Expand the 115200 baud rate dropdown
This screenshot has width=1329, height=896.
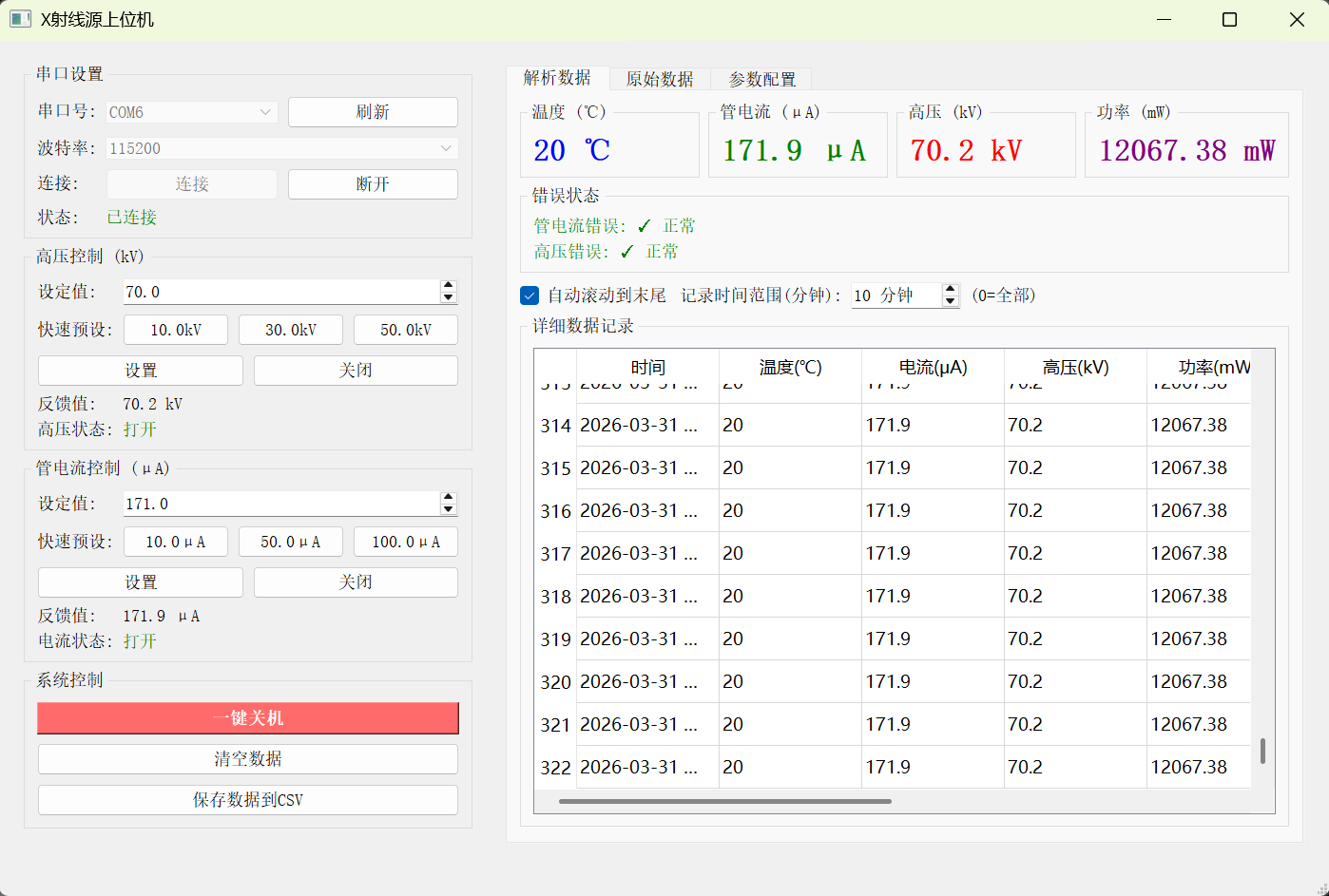point(281,148)
